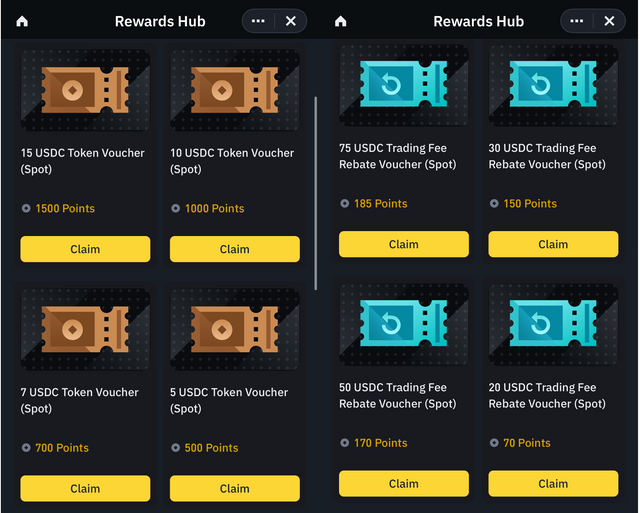The height and width of the screenshot is (513, 640).
Task: Click the '30 USDC Trading Fee Rebate Voucher' title
Action: point(547,156)
